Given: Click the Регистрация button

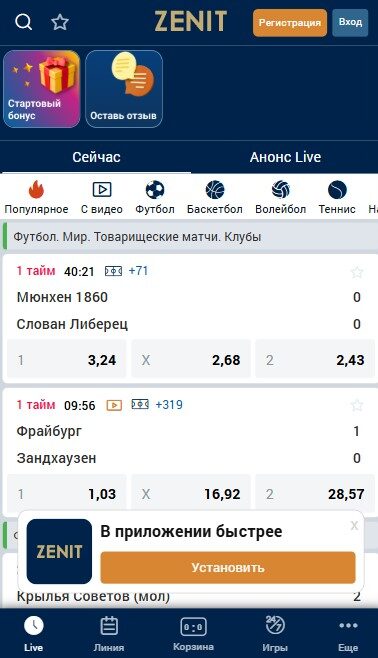Looking at the screenshot, I should (x=290, y=23).
